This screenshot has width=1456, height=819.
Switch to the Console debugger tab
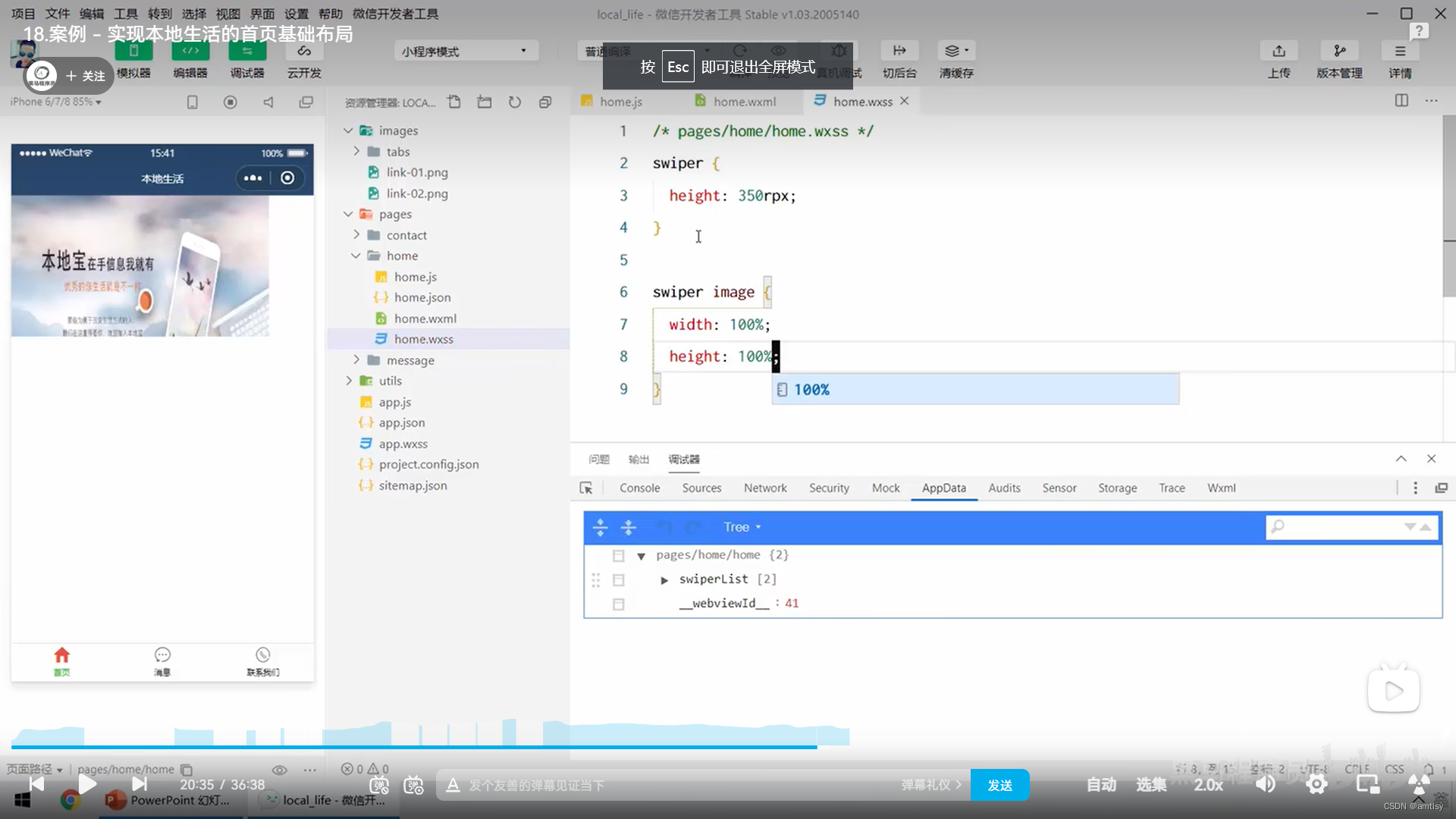pyautogui.click(x=639, y=488)
